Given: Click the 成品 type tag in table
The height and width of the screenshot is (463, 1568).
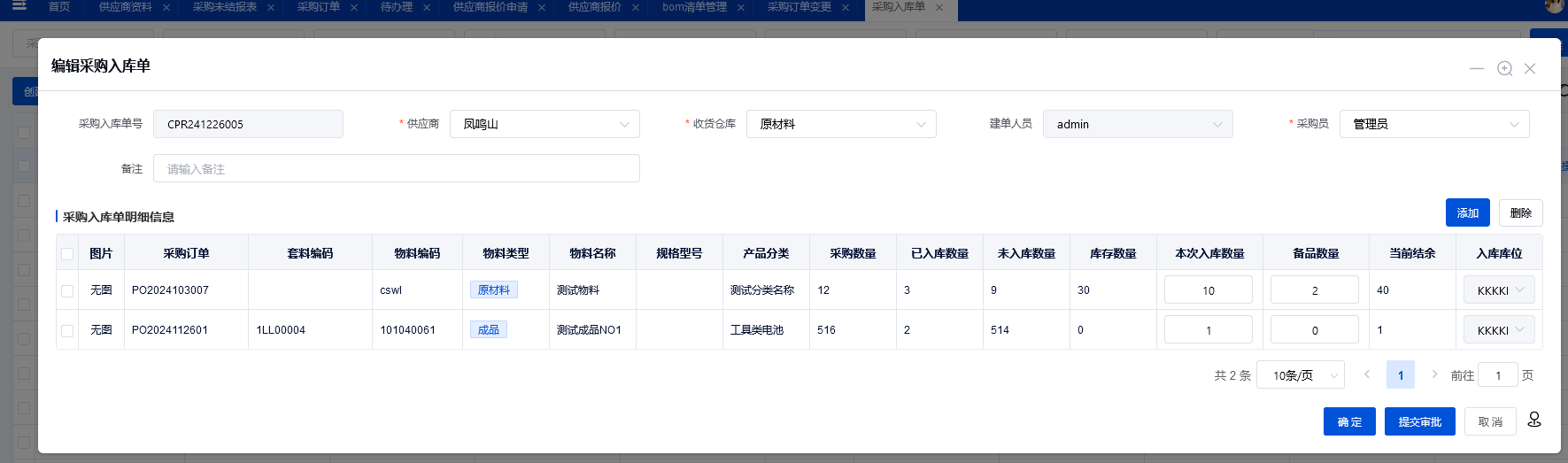Looking at the screenshot, I should (489, 329).
